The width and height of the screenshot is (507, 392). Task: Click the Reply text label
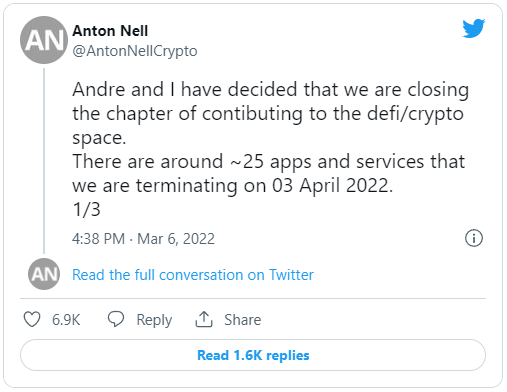click(x=154, y=320)
